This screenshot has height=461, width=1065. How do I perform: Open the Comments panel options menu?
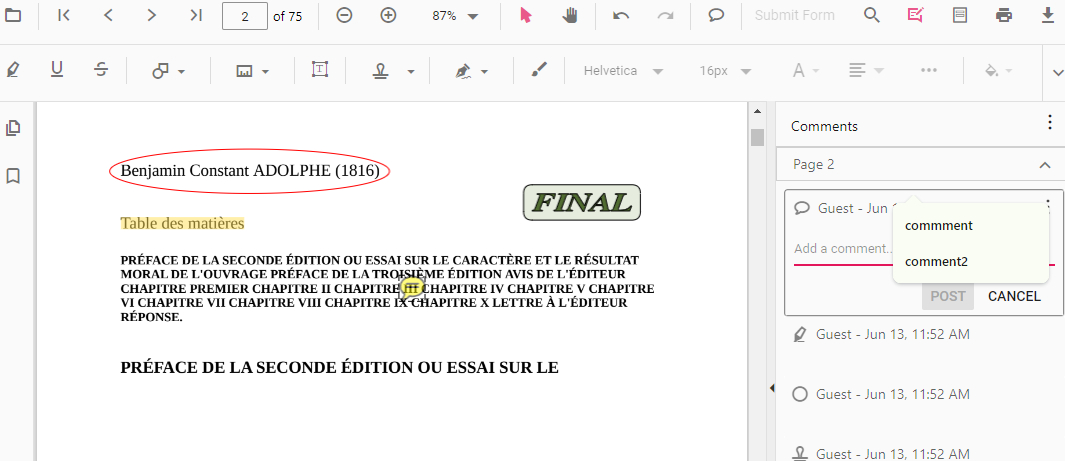[1049, 124]
